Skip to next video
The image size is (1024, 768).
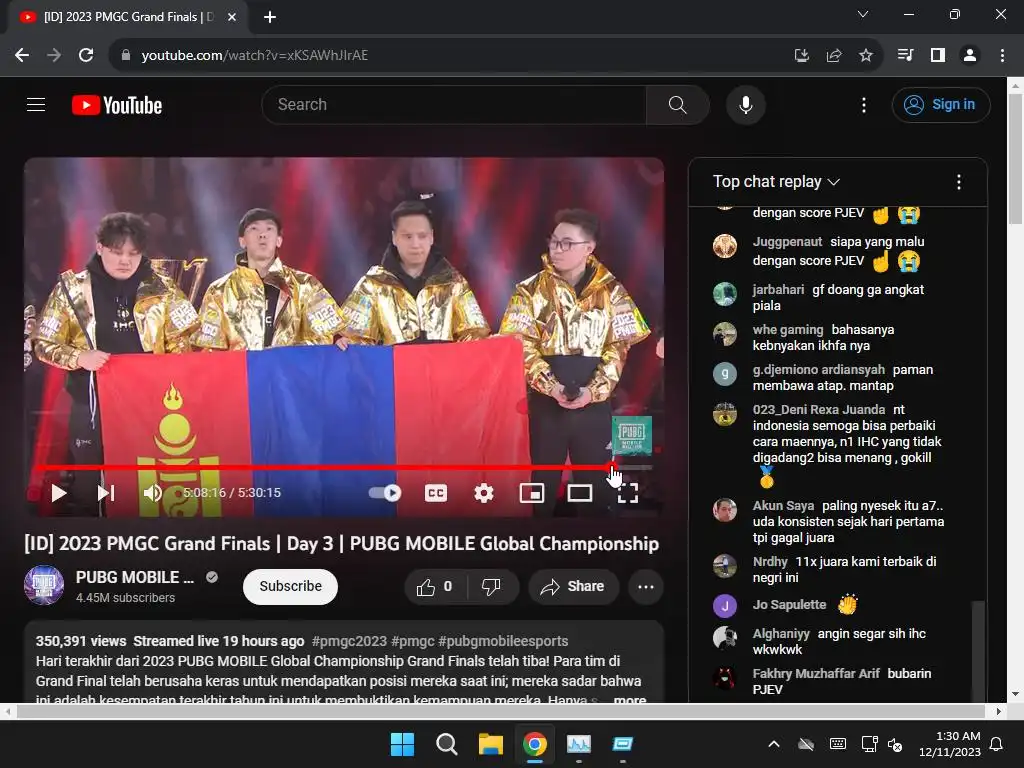(106, 493)
